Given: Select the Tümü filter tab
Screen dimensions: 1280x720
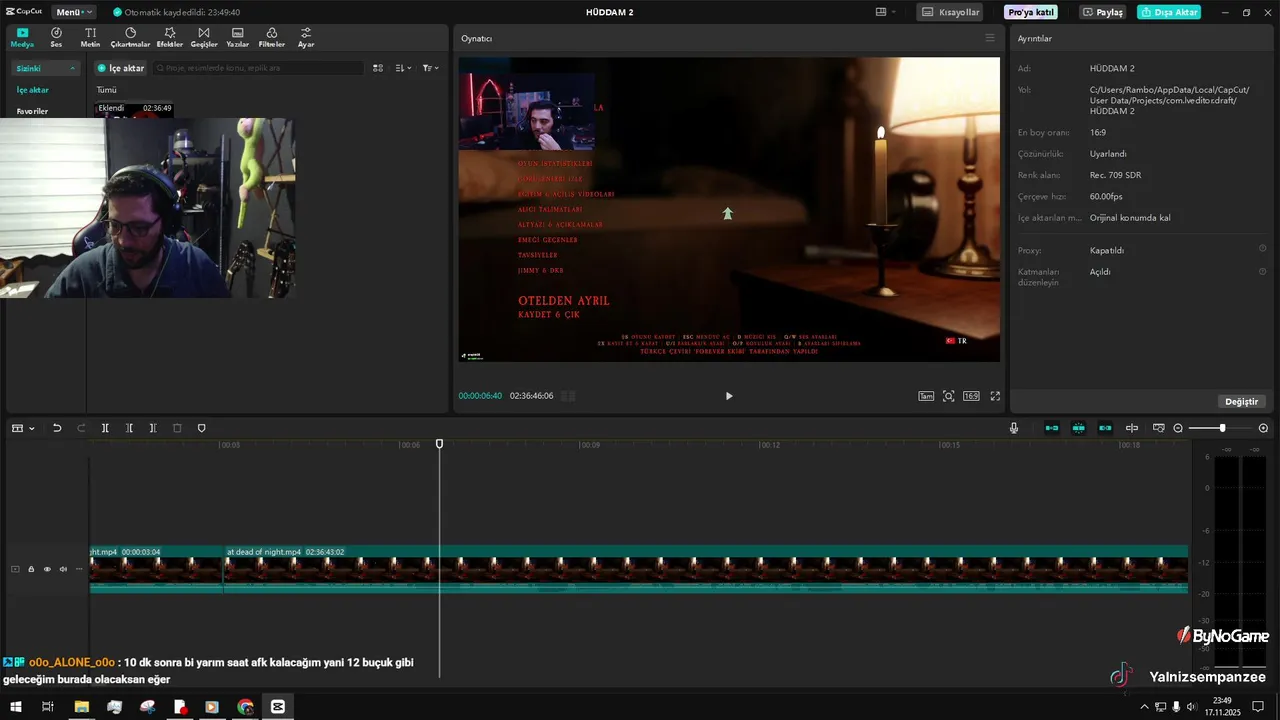Looking at the screenshot, I should (106, 90).
